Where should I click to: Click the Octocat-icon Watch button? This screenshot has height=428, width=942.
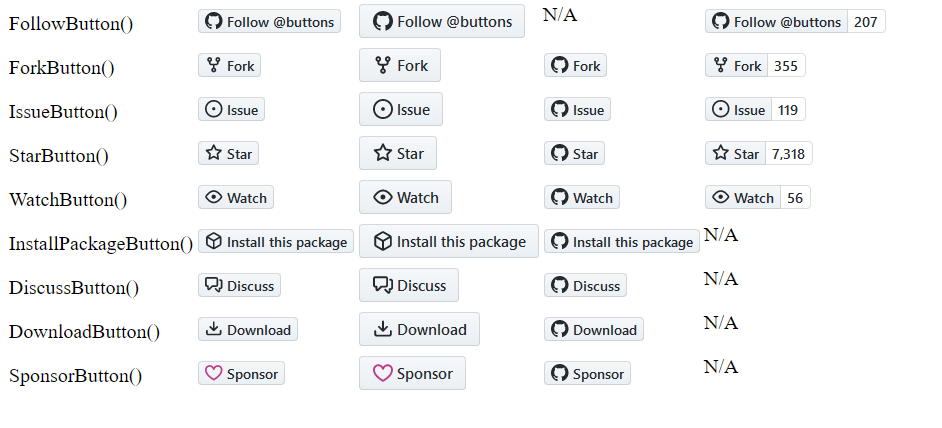click(582, 197)
